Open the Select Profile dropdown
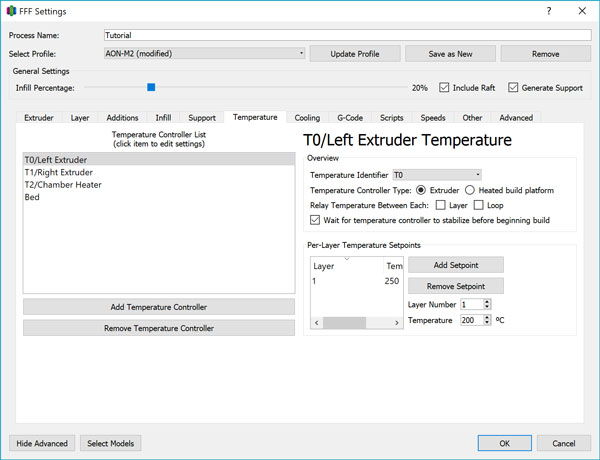The height and width of the screenshot is (460, 600). [x=204, y=54]
